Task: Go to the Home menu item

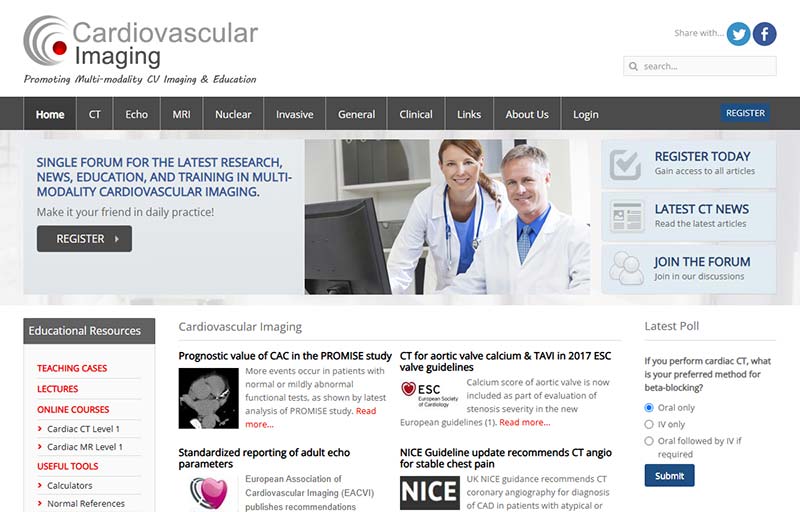Action: coord(50,114)
